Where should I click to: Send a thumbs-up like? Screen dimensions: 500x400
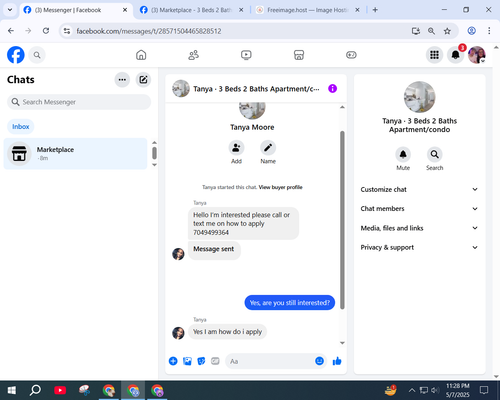click(x=337, y=361)
